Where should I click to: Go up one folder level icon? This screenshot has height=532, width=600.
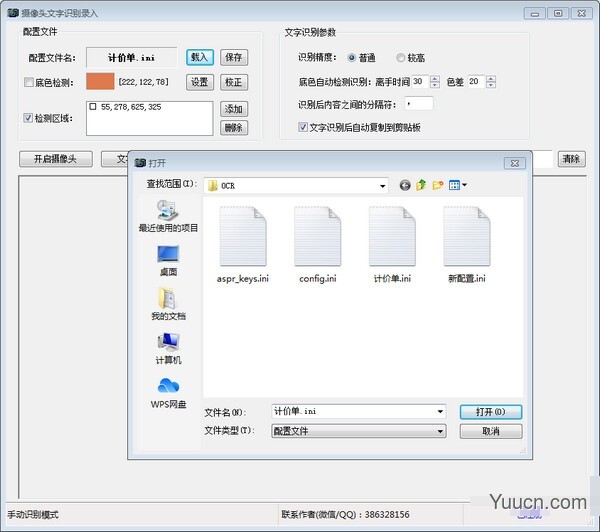click(421, 185)
